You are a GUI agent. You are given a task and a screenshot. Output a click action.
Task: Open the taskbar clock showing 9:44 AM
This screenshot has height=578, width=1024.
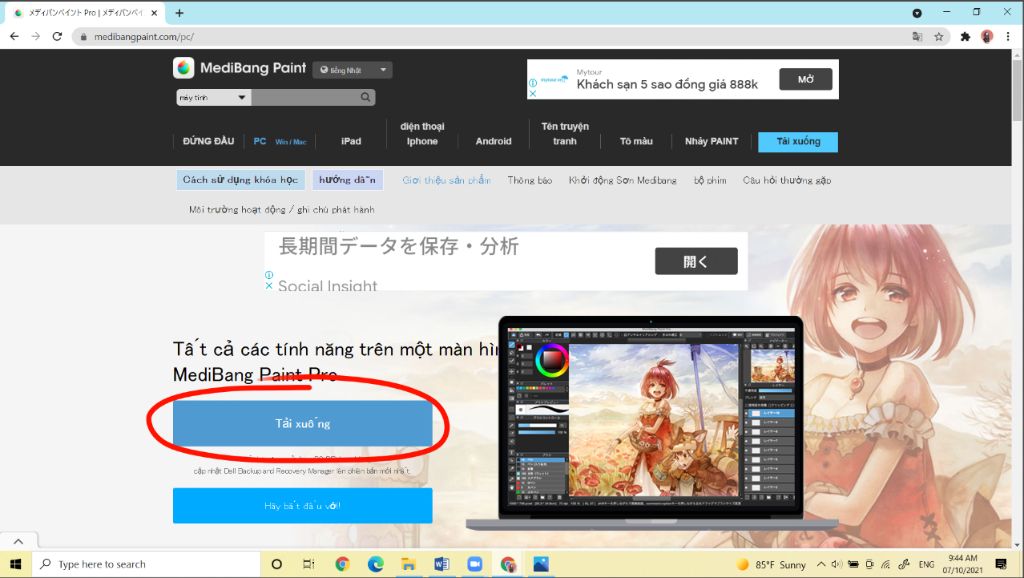[x=963, y=564]
